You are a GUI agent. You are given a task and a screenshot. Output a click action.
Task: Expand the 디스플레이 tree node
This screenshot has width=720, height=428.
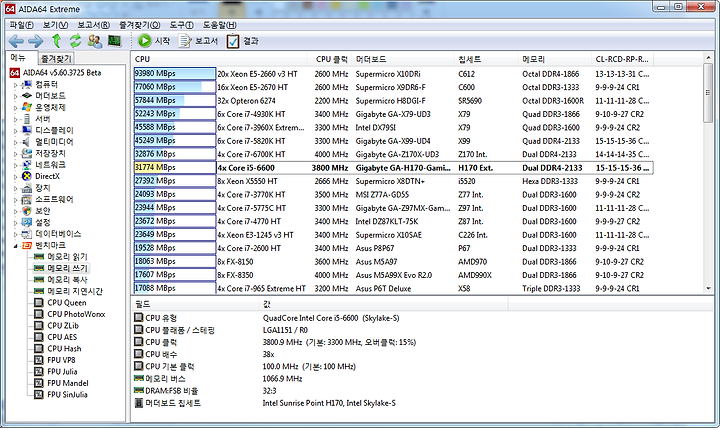pyautogui.click(x=15, y=130)
